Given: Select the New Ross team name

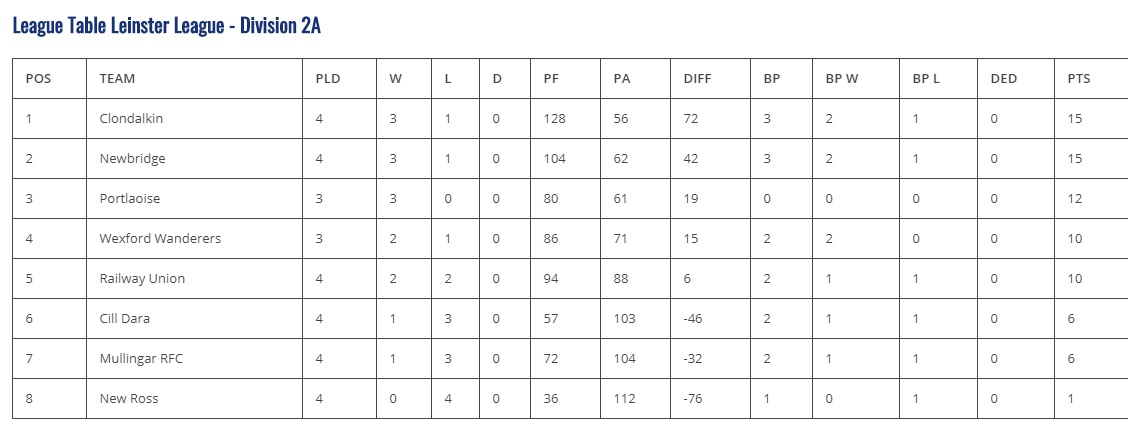Looking at the screenshot, I should (129, 398).
